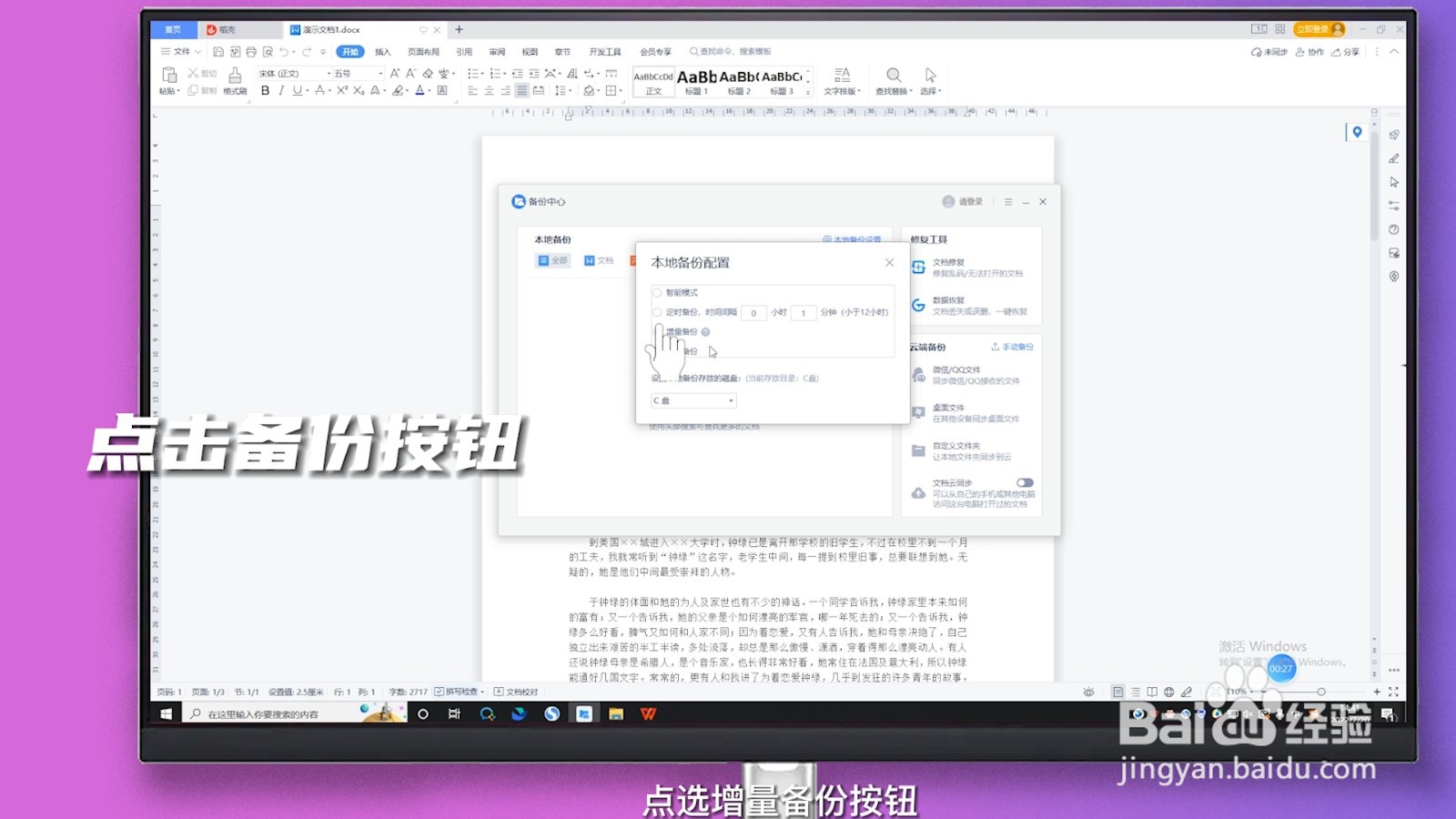The image size is (1456, 819).
Task: Switch to the 开发工具 ribbon tab
Action: point(604,52)
